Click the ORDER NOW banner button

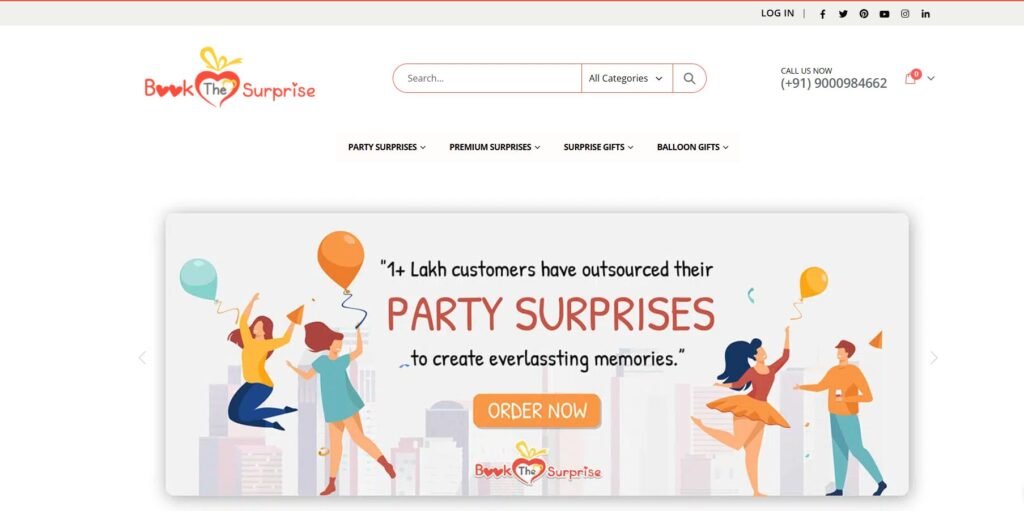pos(537,411)
